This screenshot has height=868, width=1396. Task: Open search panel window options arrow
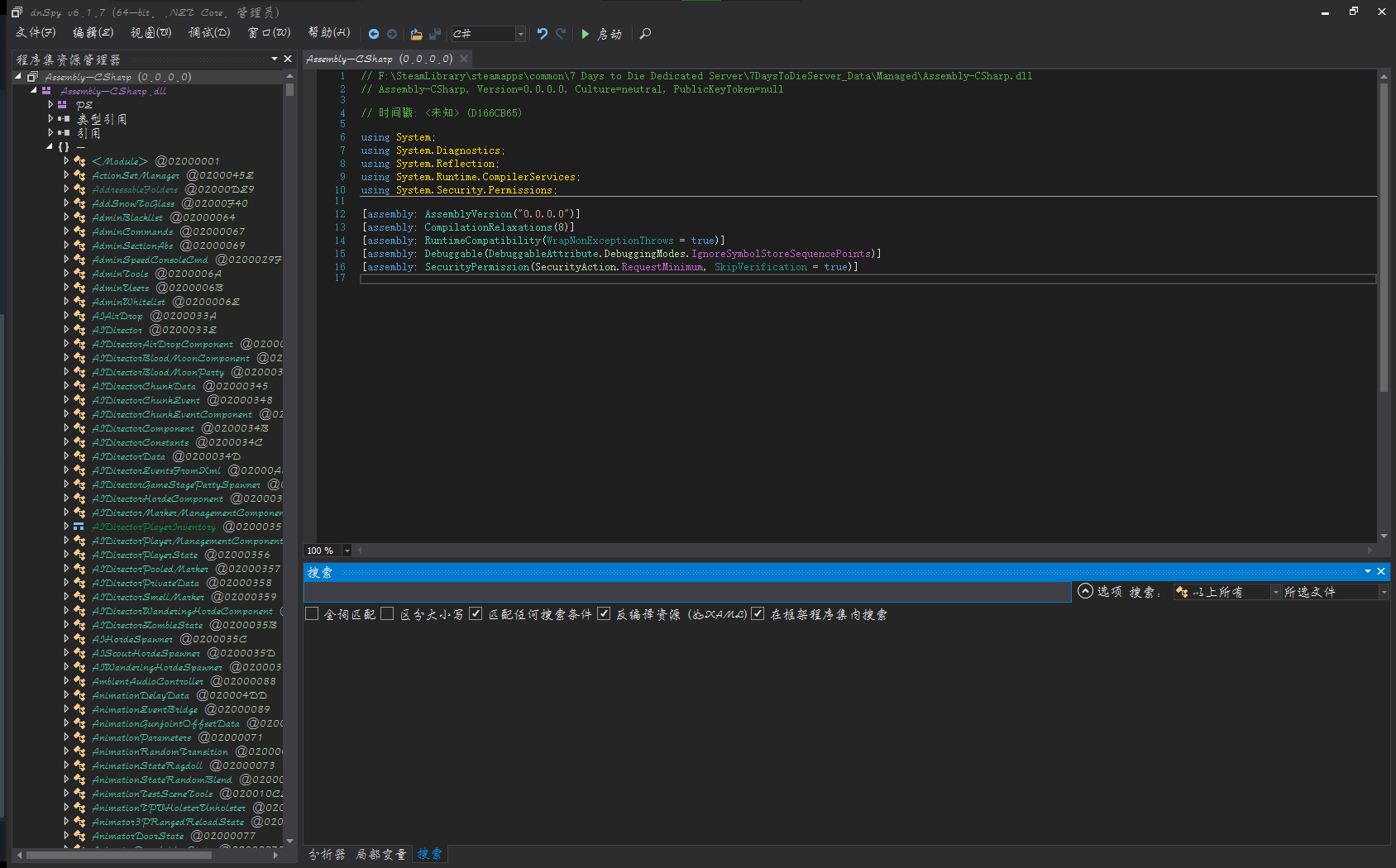coord(1368,571)
